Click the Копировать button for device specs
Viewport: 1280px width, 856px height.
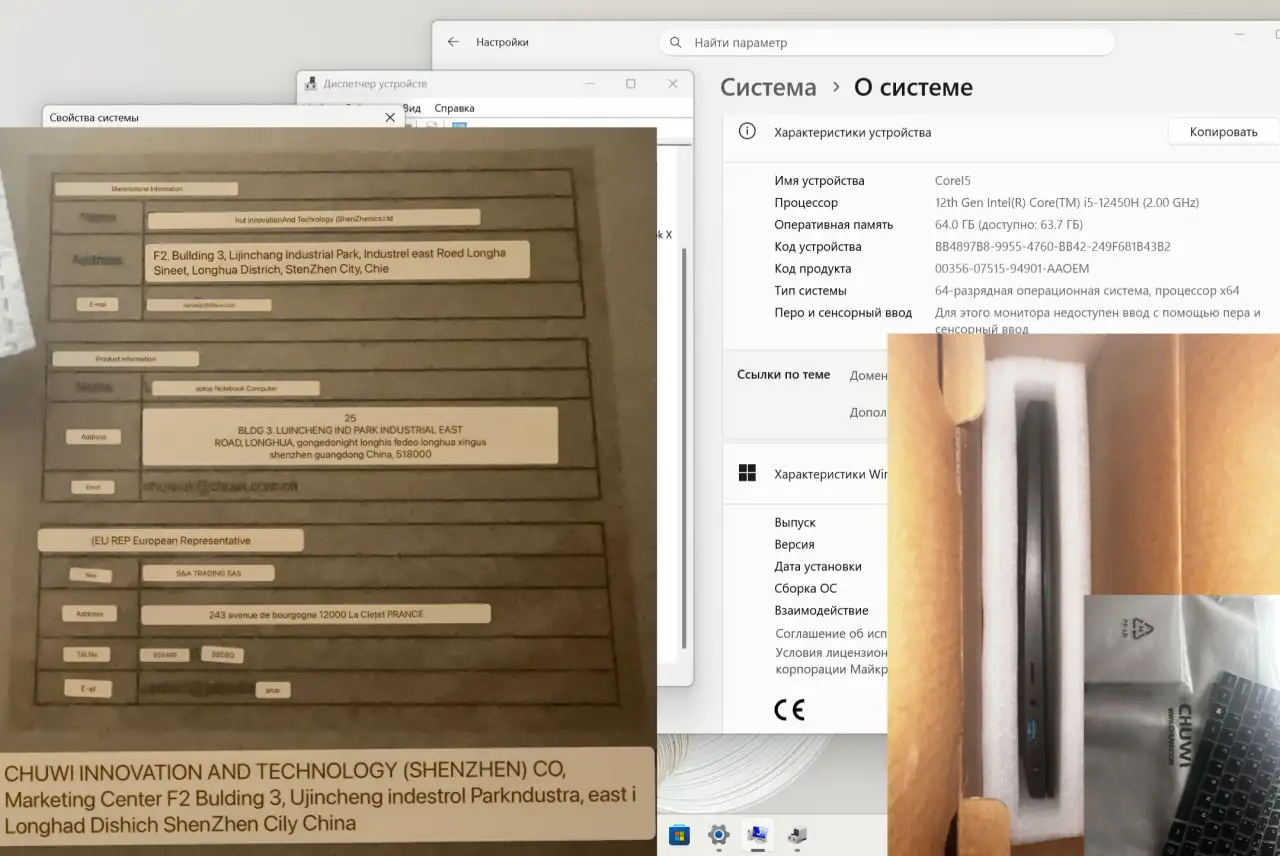pyautogui.click(x=1223, y=132)
